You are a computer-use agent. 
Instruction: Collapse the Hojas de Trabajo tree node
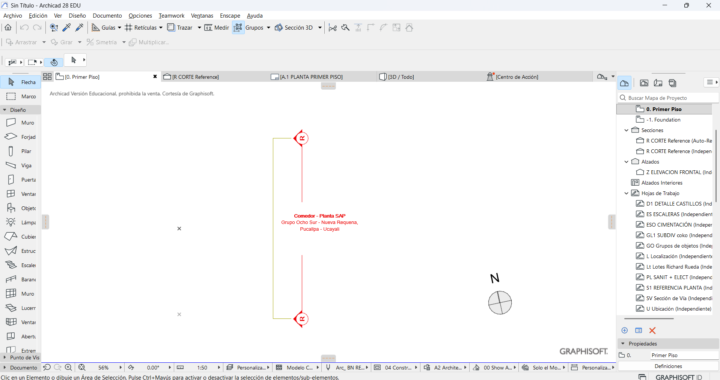click(x=626, y=193)
